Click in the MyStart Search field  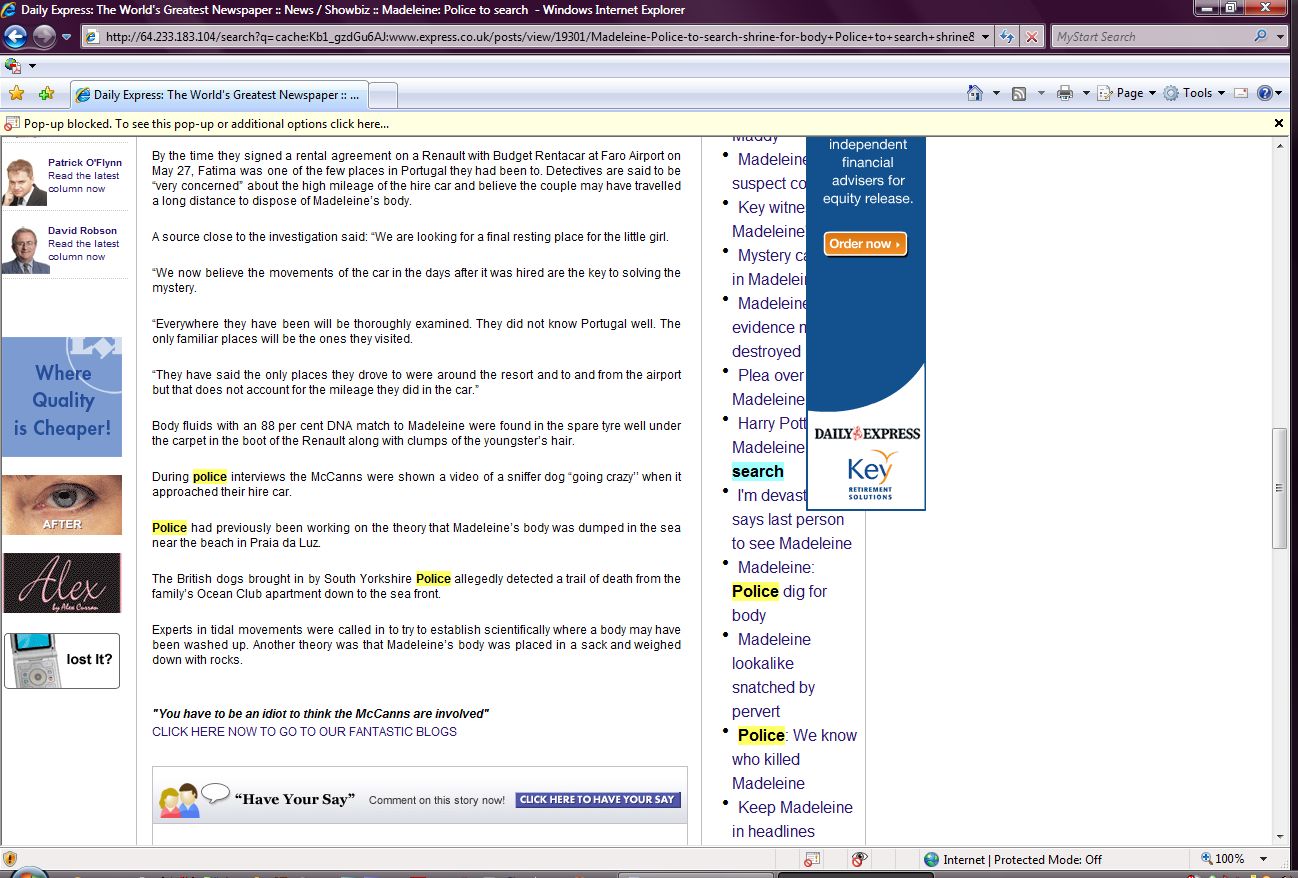click(x=1150, y=37)
